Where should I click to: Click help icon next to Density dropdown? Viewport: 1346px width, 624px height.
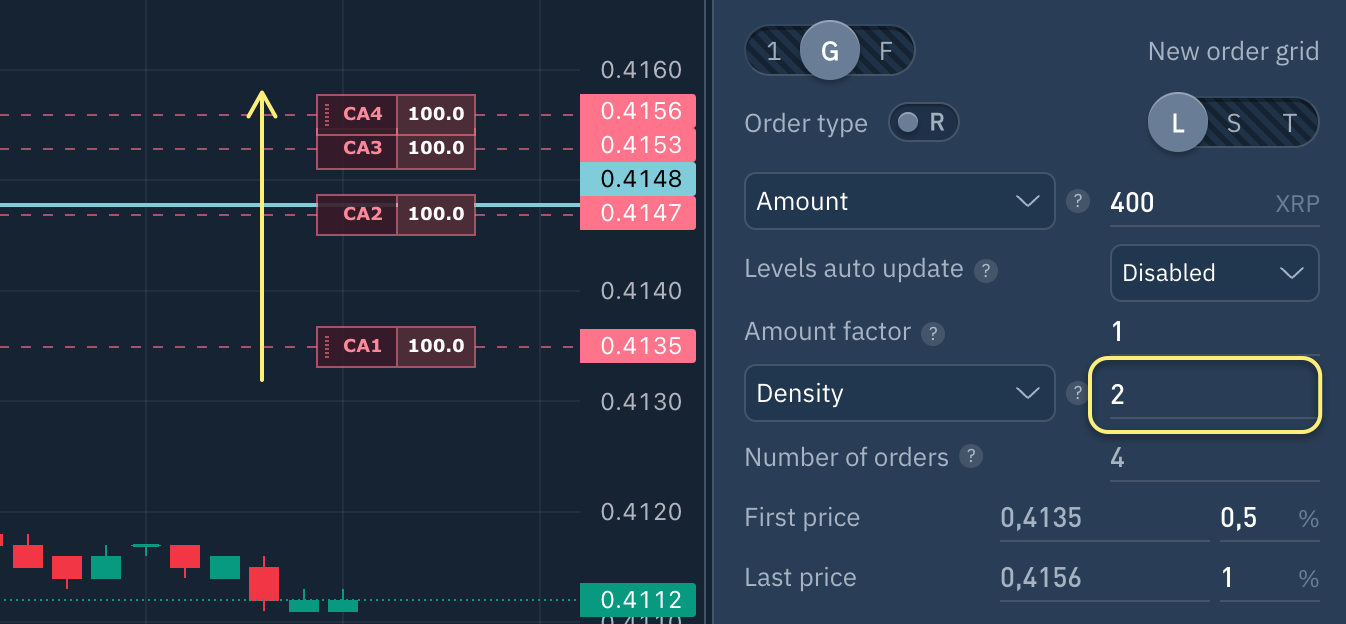(x=1077, y=393)
